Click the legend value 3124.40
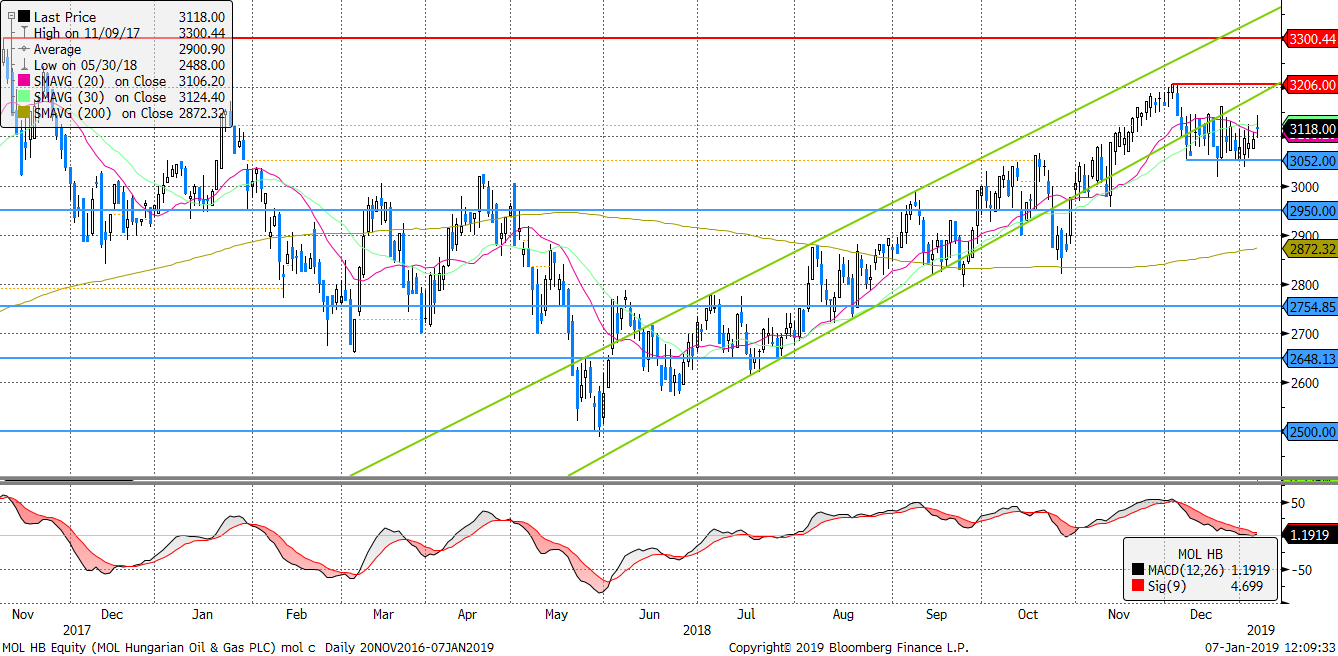The width and height of the screenshot is (1338, 656). [201, 97]
